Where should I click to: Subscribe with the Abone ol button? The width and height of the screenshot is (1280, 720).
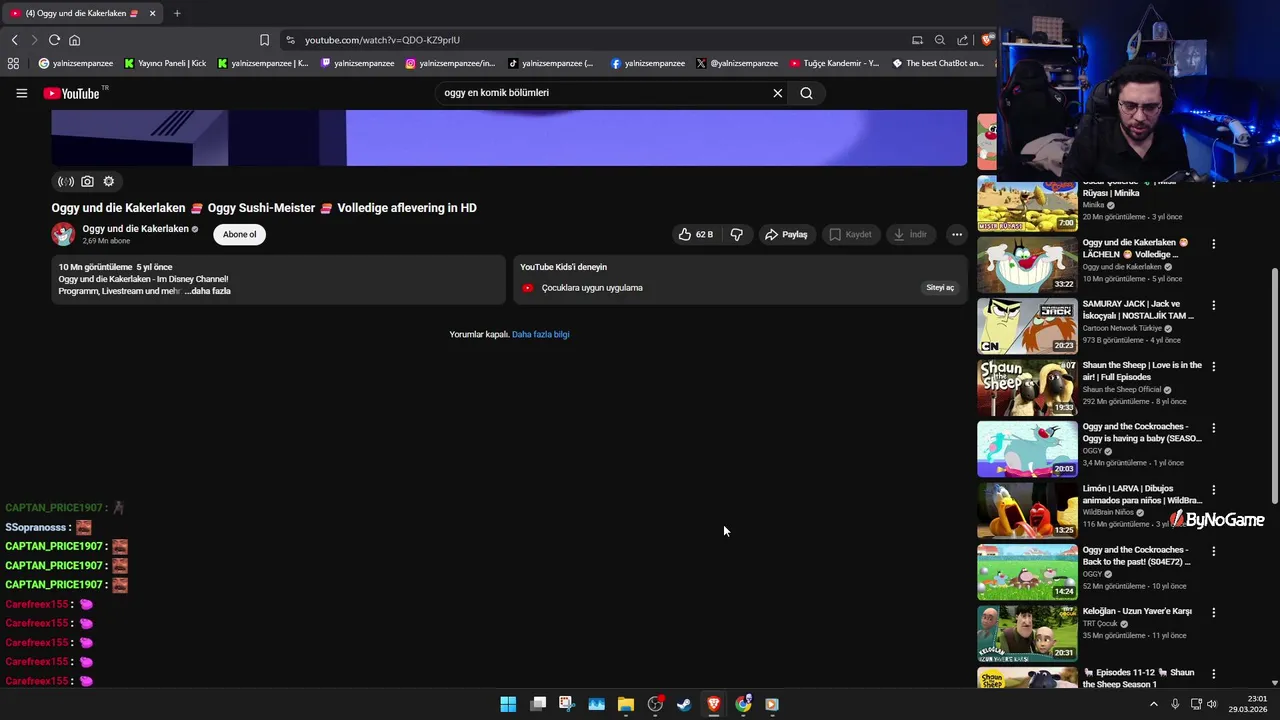click(239, 234)
